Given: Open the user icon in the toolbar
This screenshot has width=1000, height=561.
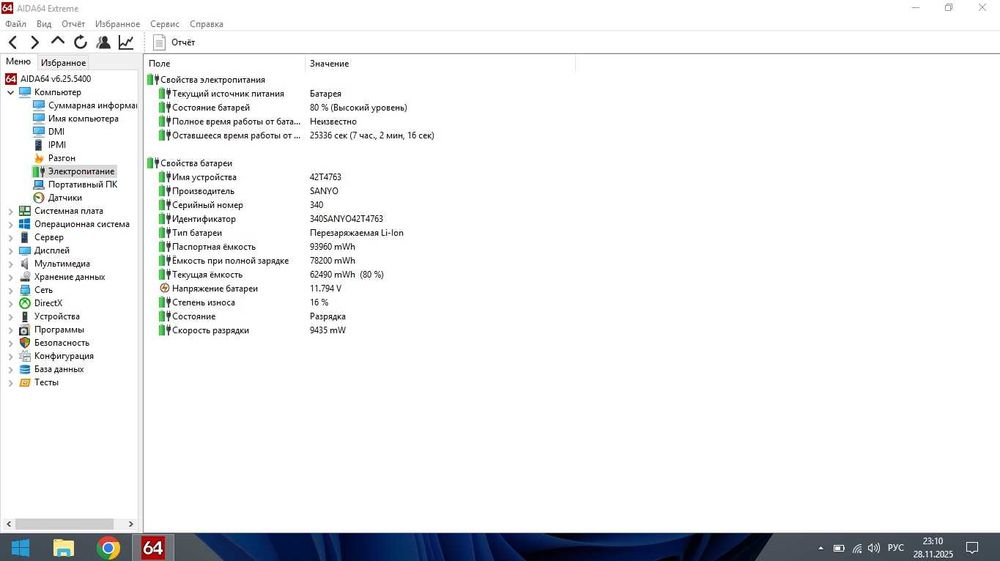Looking at the screenshot, I should tap(103, 42).
